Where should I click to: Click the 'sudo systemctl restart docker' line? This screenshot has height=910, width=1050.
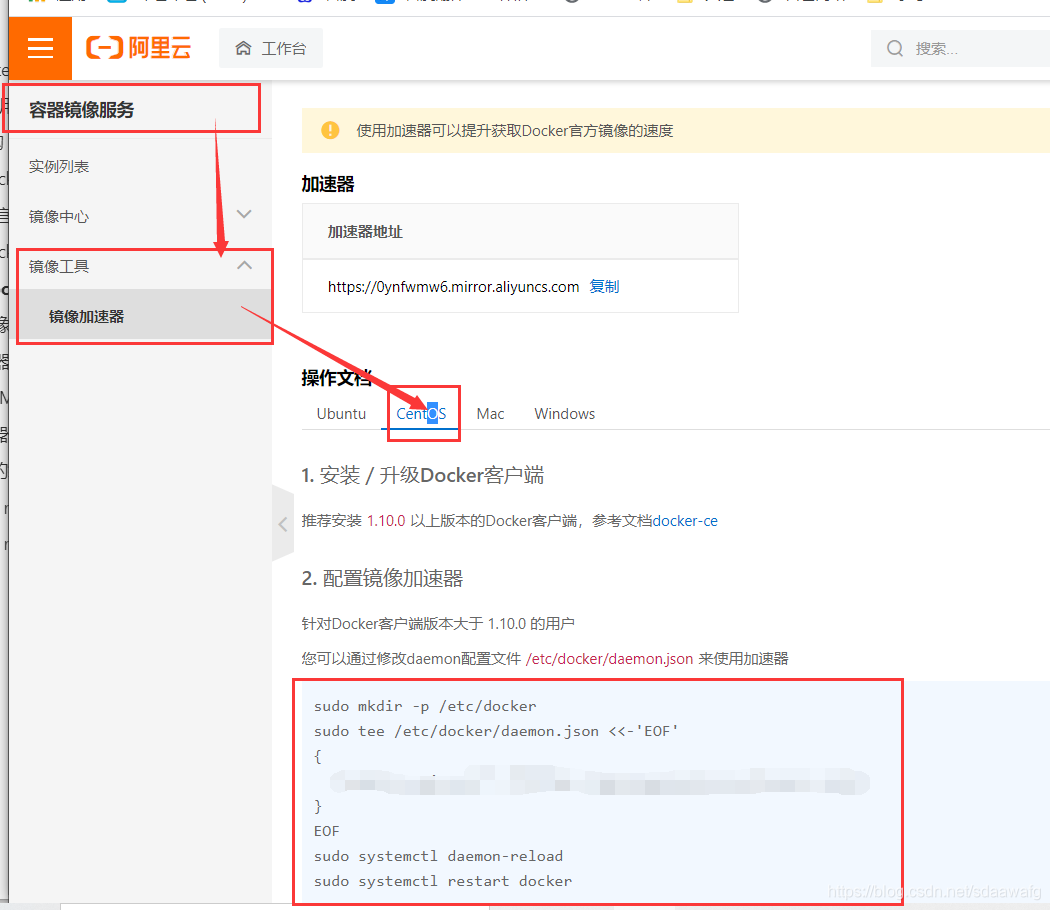pos(443,881)
